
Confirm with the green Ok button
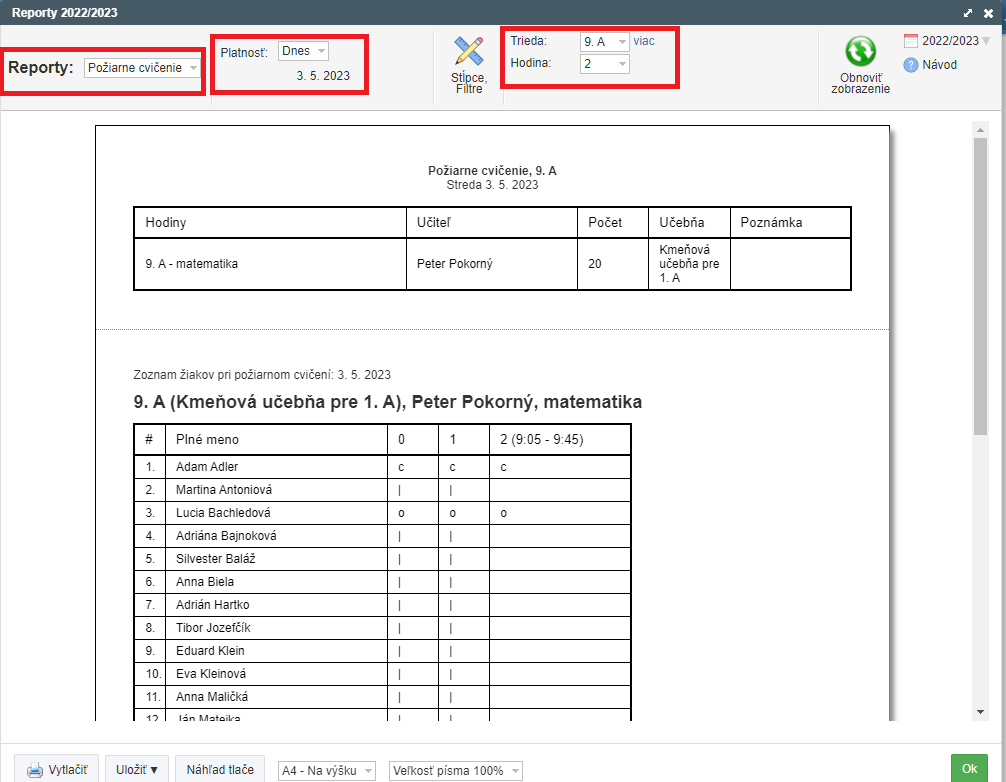pyautogui.click(x=969, y=769)
